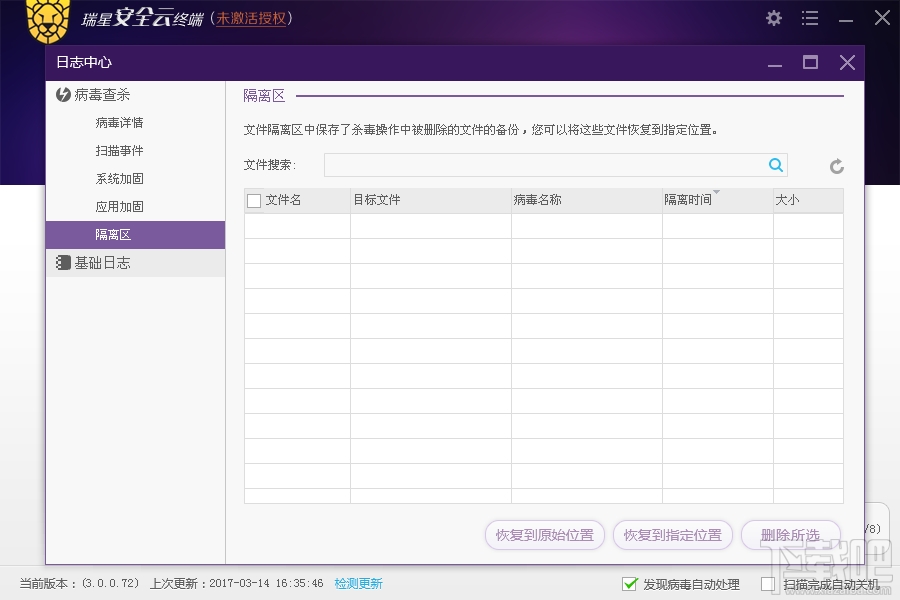Click the 删除所选 button

click(790, 535)
